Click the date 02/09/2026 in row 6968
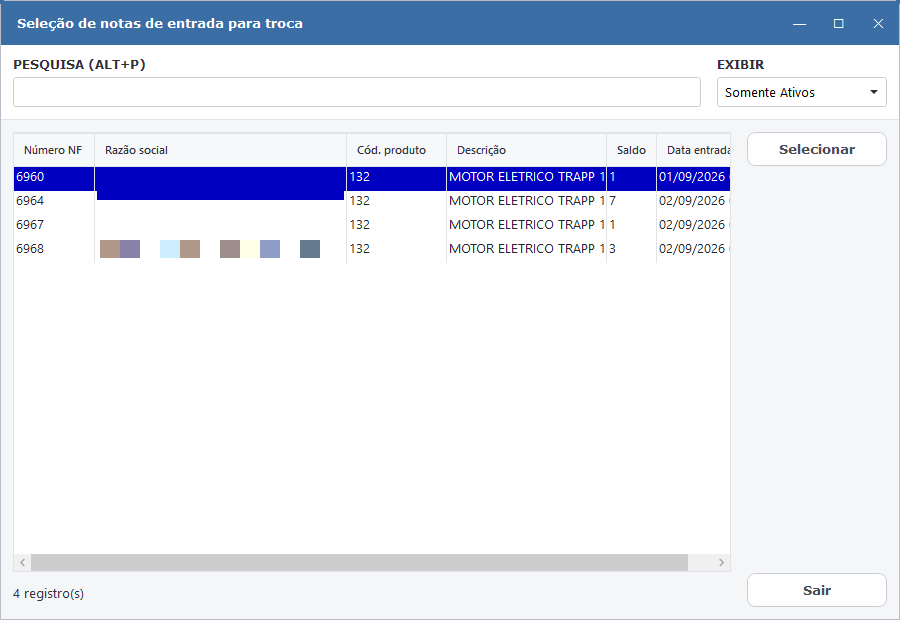 coord(692,249)
